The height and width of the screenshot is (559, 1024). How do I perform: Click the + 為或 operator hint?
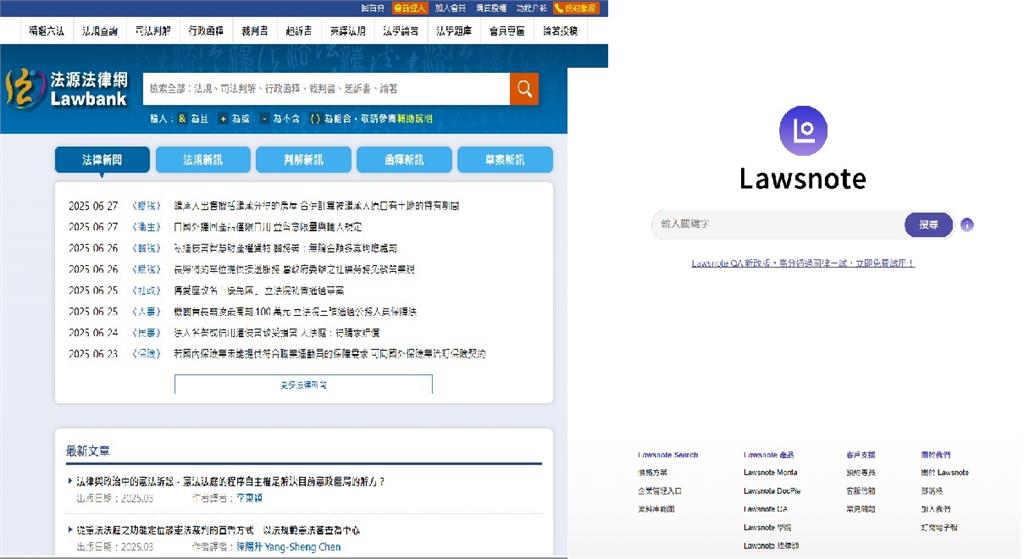pyautogui.click(x=234, y=118)
